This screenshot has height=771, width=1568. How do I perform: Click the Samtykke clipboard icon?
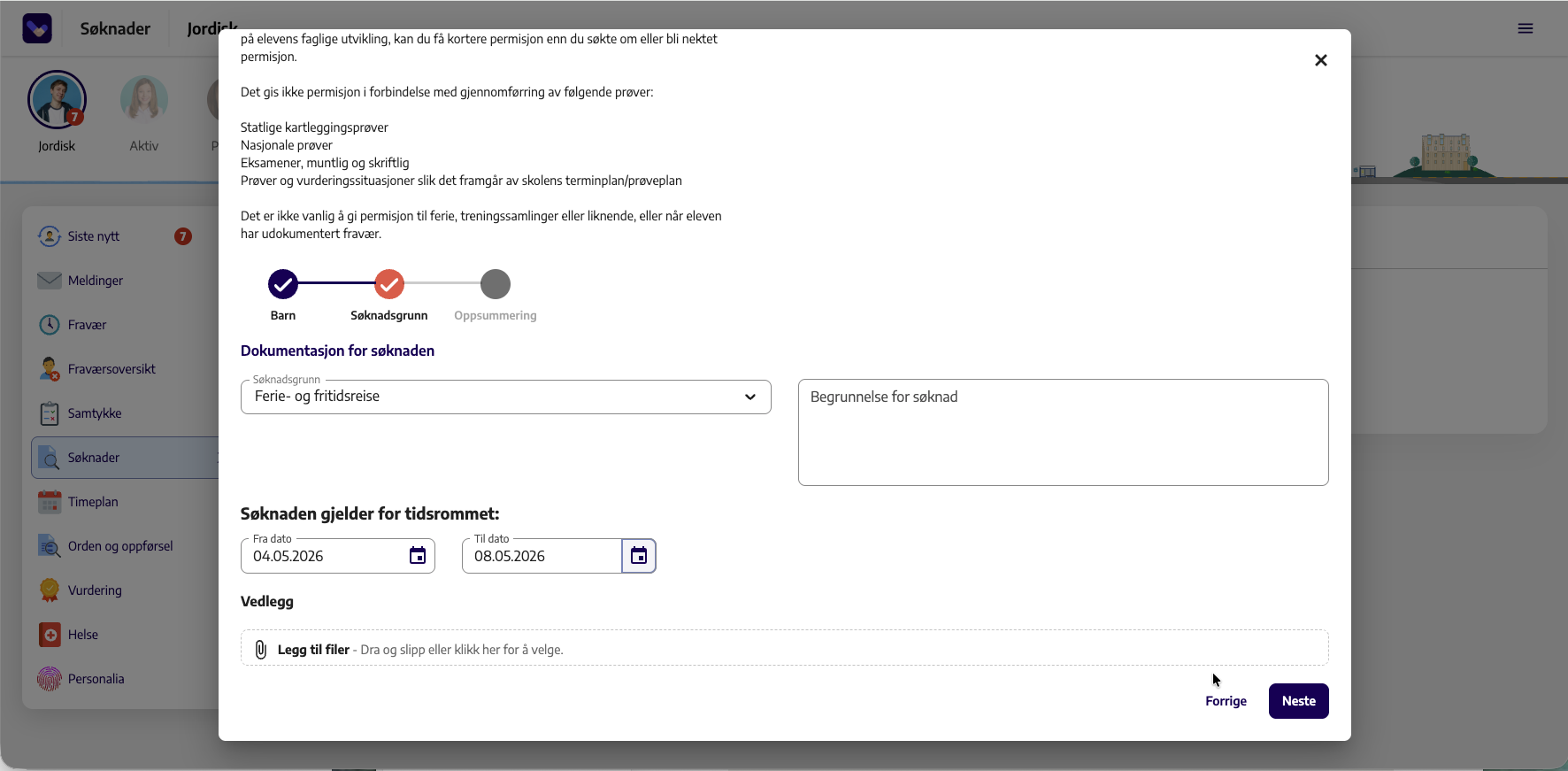point(50,413)
